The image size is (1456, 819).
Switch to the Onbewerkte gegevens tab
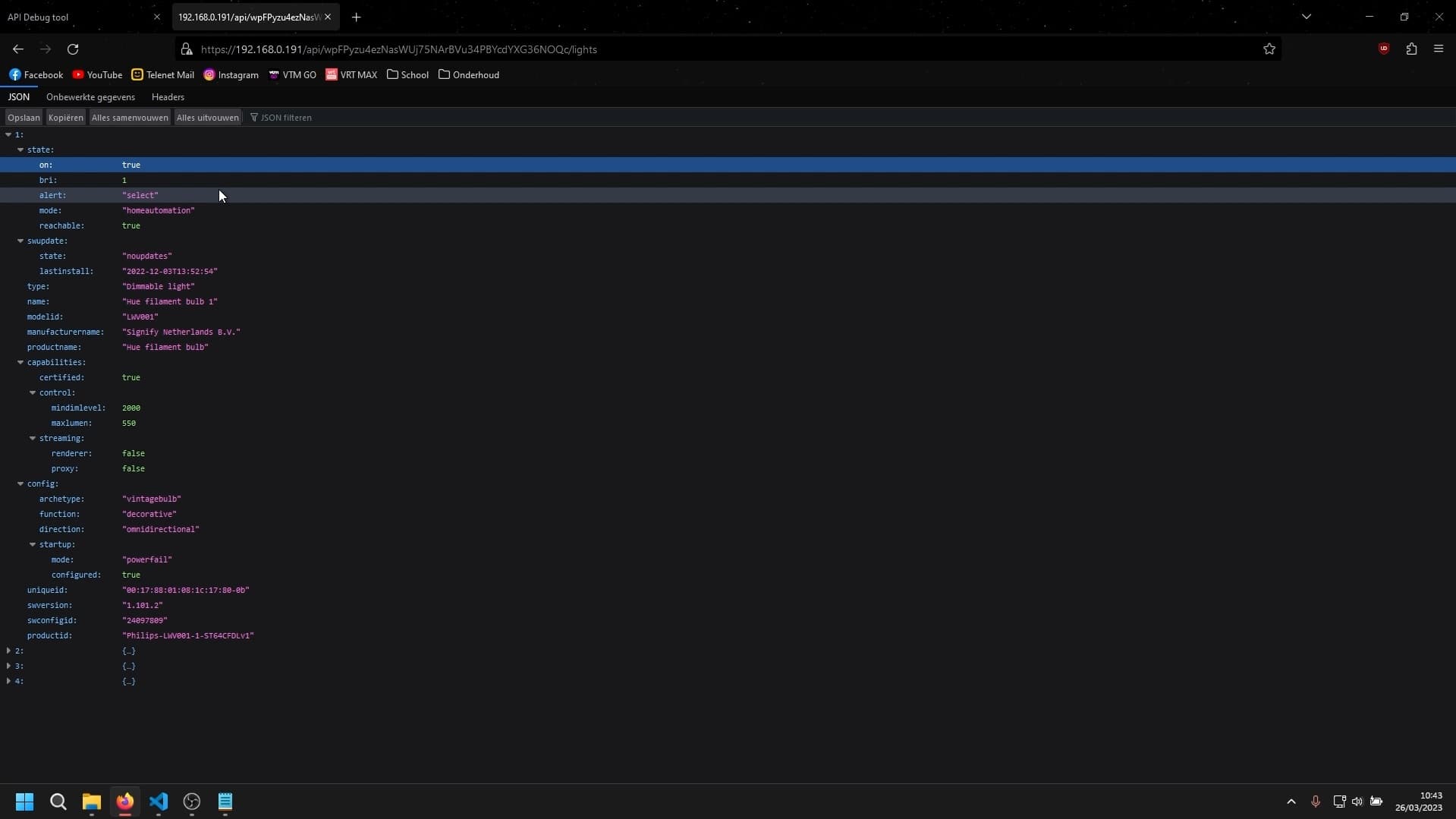pyautogui.click(x=90, y=97)
